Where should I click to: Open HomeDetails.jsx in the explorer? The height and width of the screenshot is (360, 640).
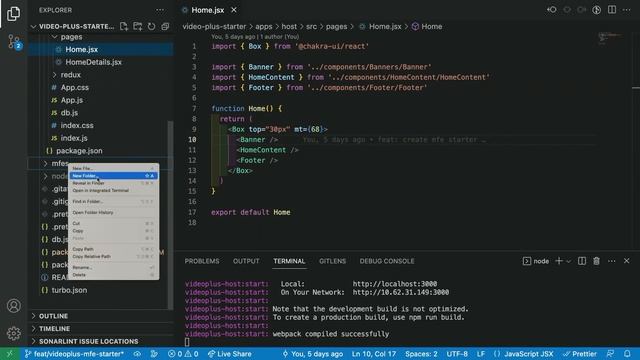(x=93, y=62)
